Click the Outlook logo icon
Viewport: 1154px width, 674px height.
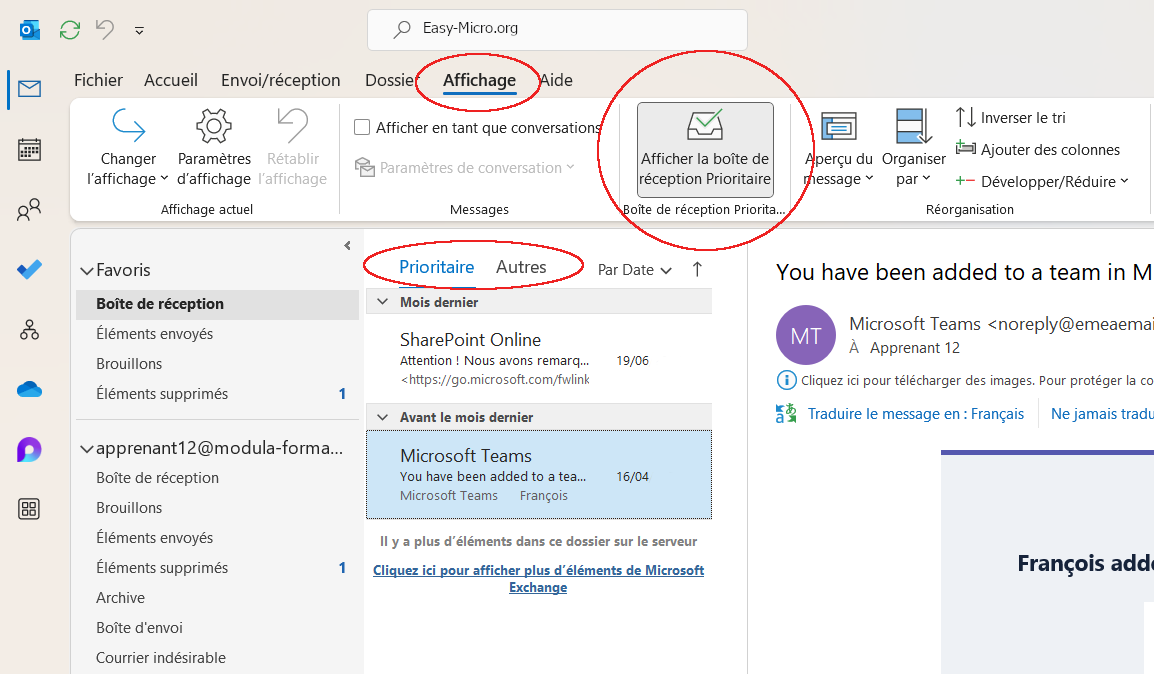tap(29, 30)
